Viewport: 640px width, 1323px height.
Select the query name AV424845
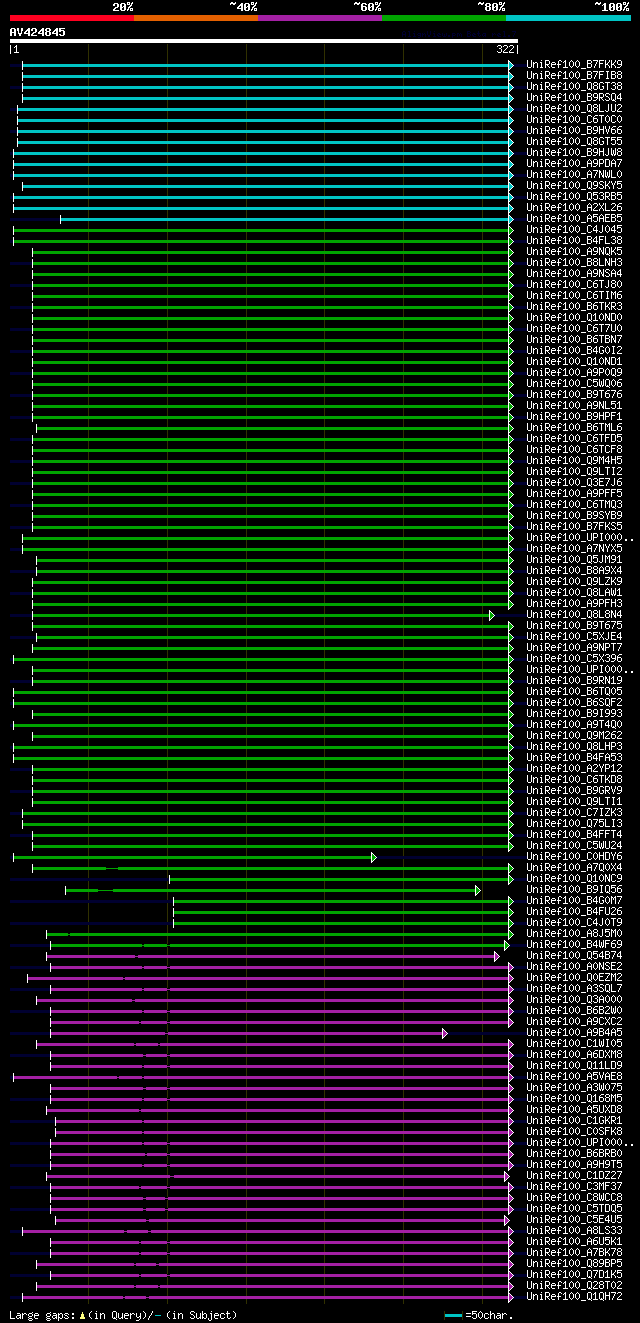(x=38, y=32)
